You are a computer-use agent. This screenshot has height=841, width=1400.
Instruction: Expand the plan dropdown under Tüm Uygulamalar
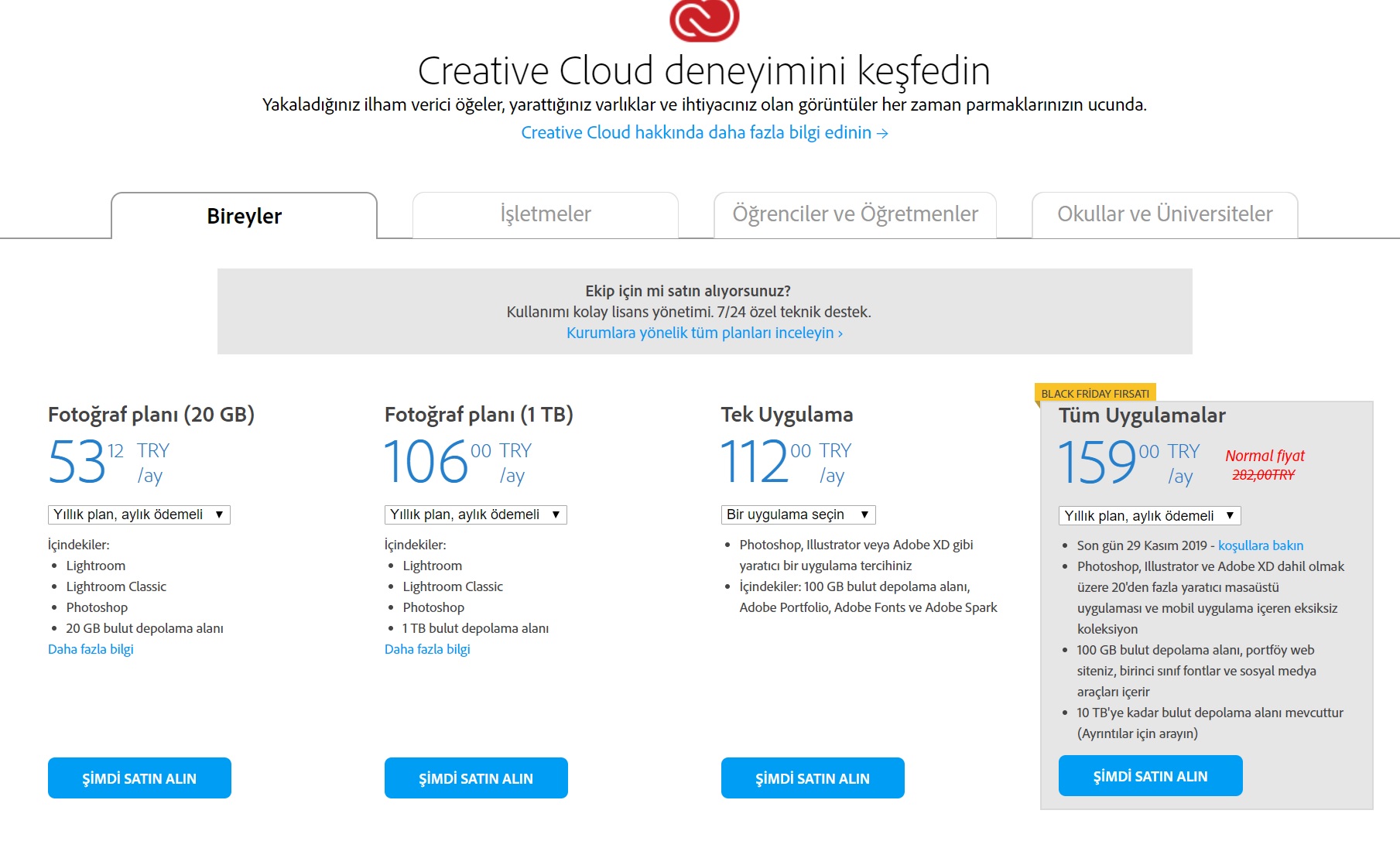point(1150,516)
